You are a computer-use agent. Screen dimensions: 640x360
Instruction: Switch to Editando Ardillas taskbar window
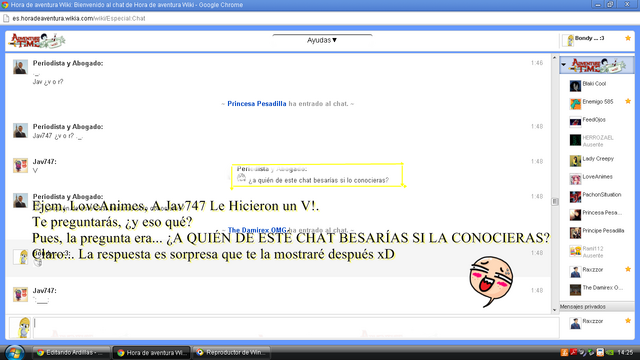[x=71, y=353]
